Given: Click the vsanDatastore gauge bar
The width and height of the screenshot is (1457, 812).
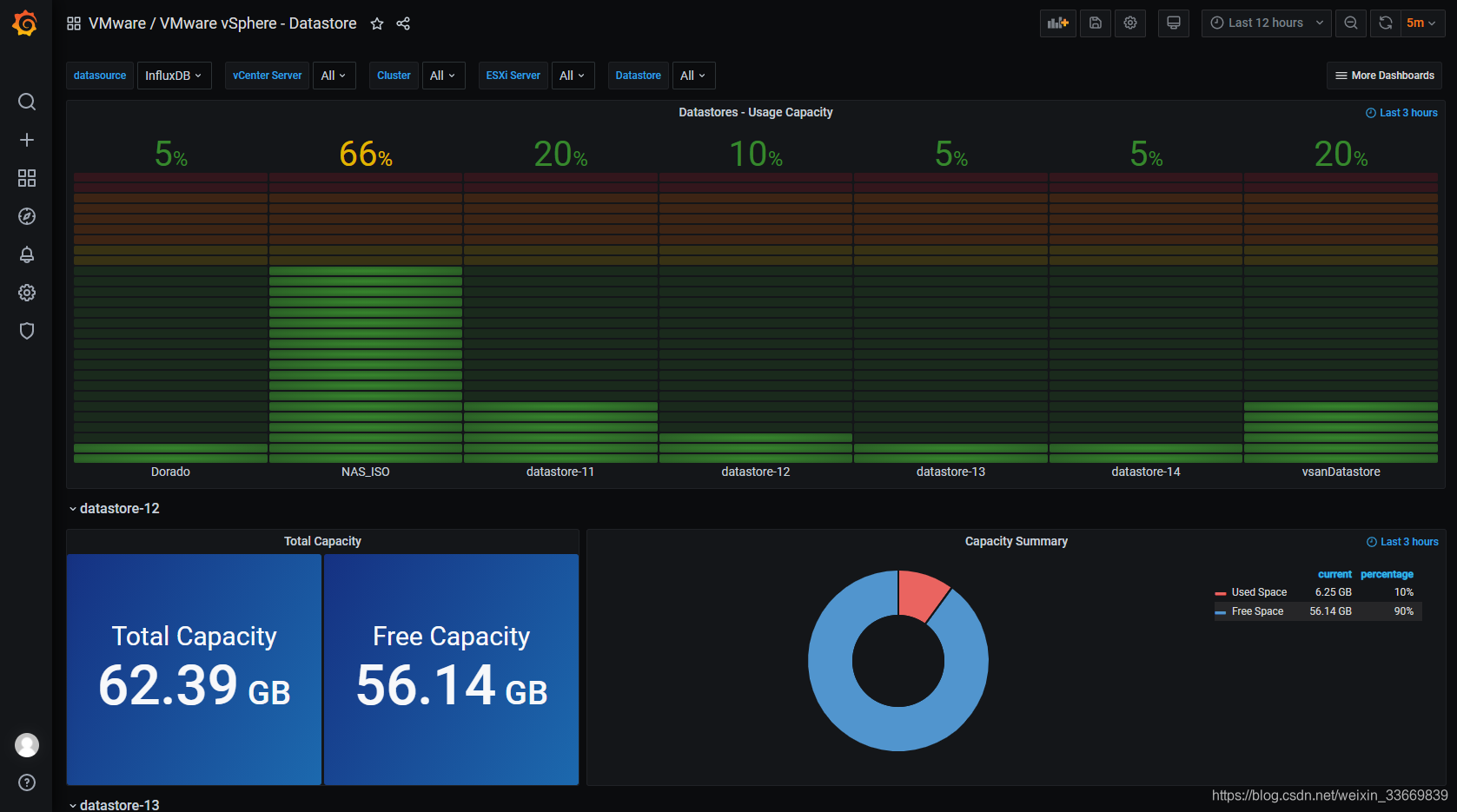Looking at the screenshot, I should tap(1341, 318).
